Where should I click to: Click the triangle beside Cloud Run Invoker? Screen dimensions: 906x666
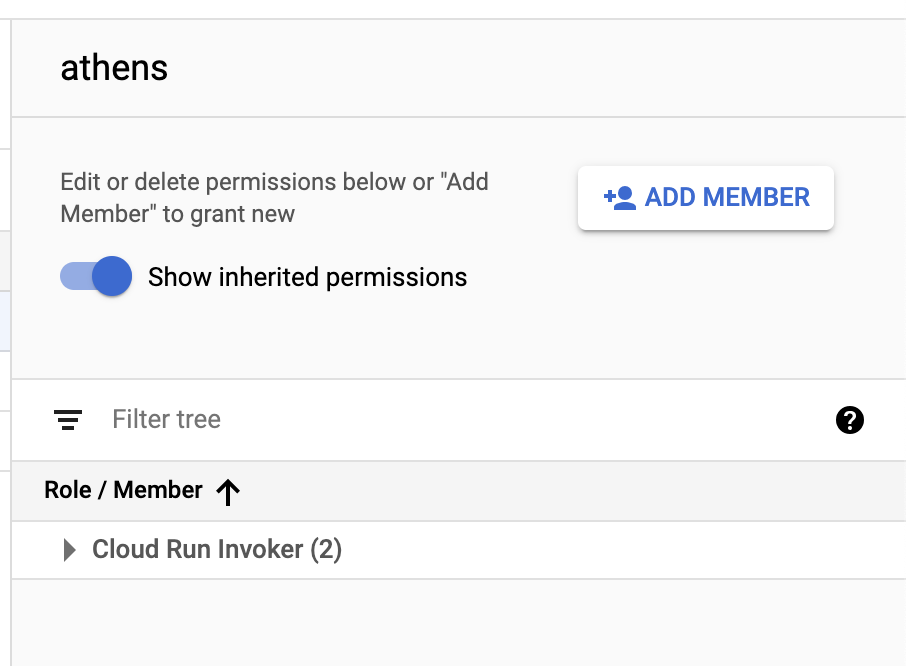point(69,550)
